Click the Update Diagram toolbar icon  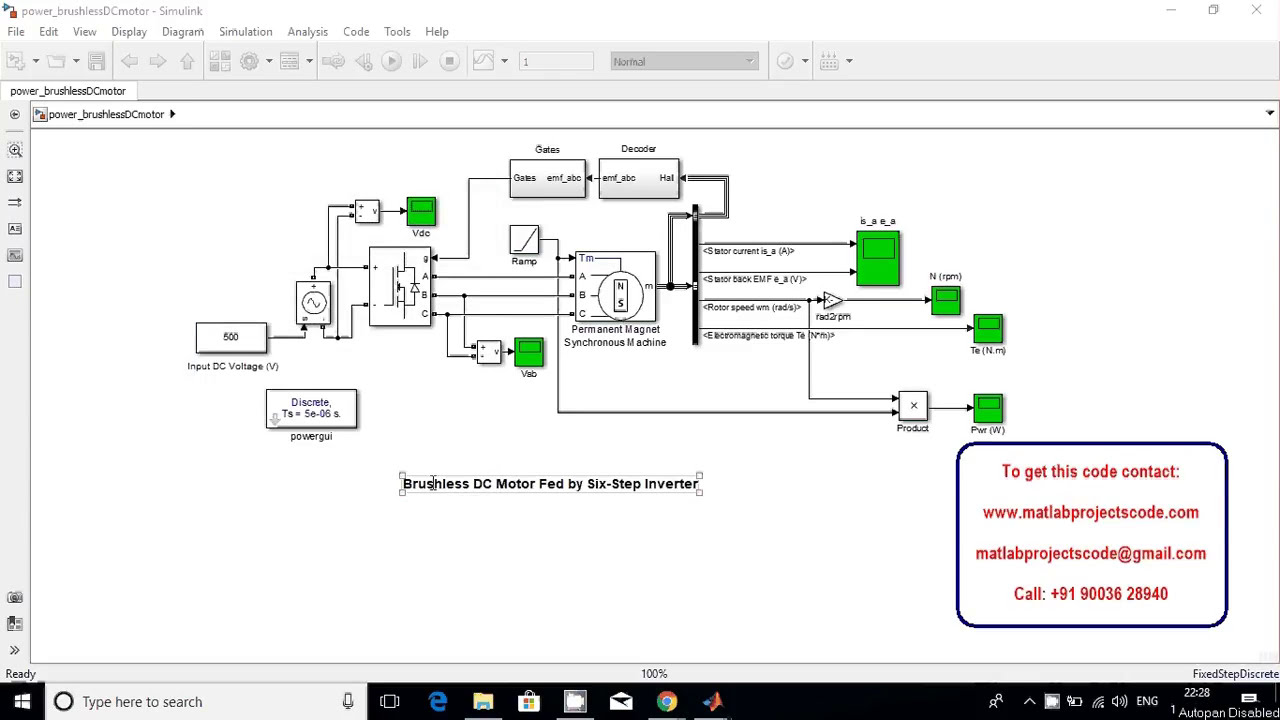[x=334, y=62]
